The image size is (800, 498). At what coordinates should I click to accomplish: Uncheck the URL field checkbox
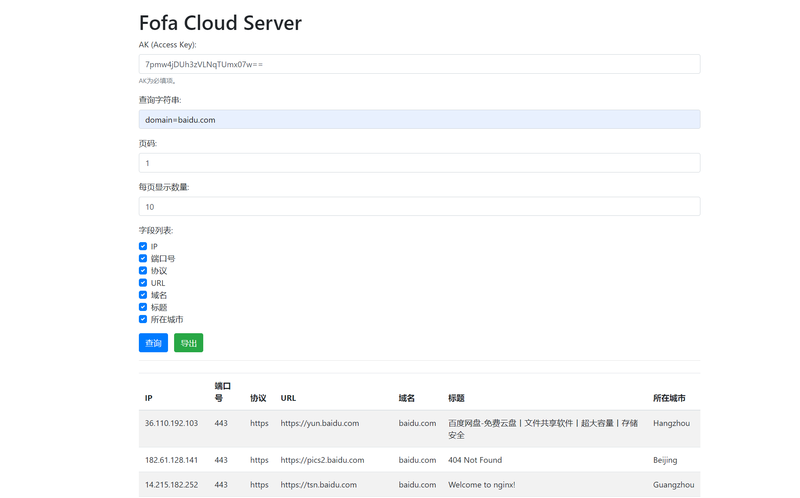pos(143,283)
